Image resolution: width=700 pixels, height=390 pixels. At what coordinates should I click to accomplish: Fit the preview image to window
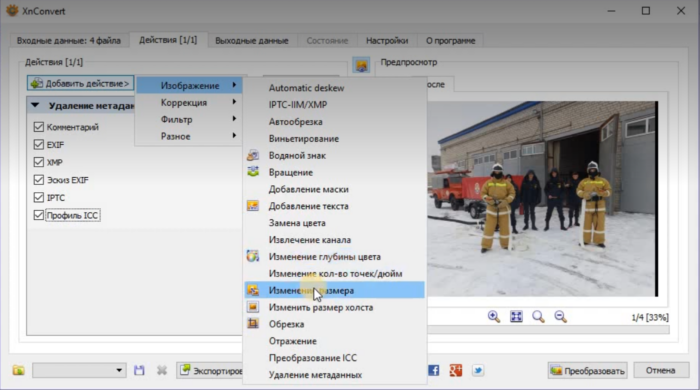click(516, 316)
